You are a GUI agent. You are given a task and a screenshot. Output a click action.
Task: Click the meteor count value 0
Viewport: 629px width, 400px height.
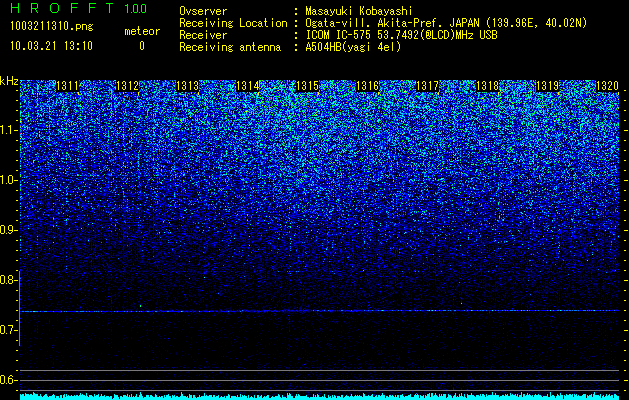tap(142, 46)
